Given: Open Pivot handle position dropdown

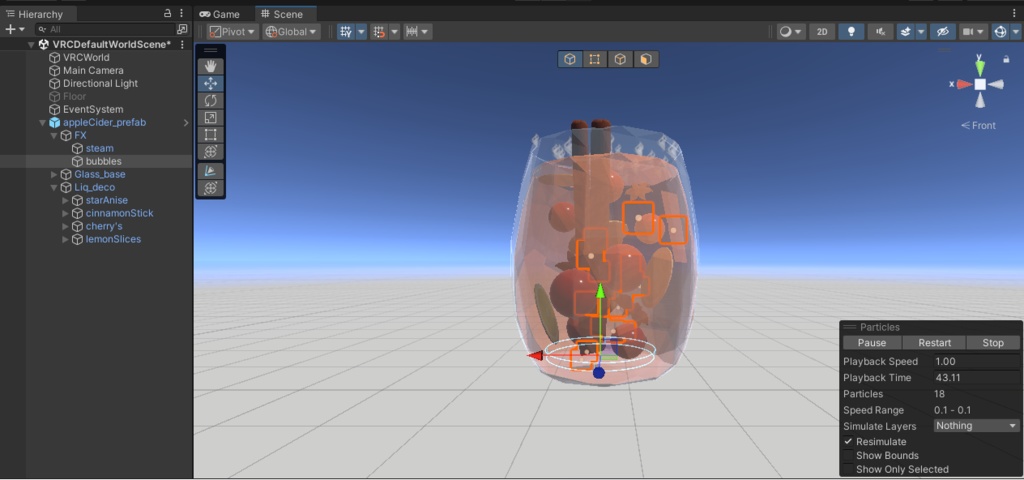Looking at the screenshot, I should [232, 31].
